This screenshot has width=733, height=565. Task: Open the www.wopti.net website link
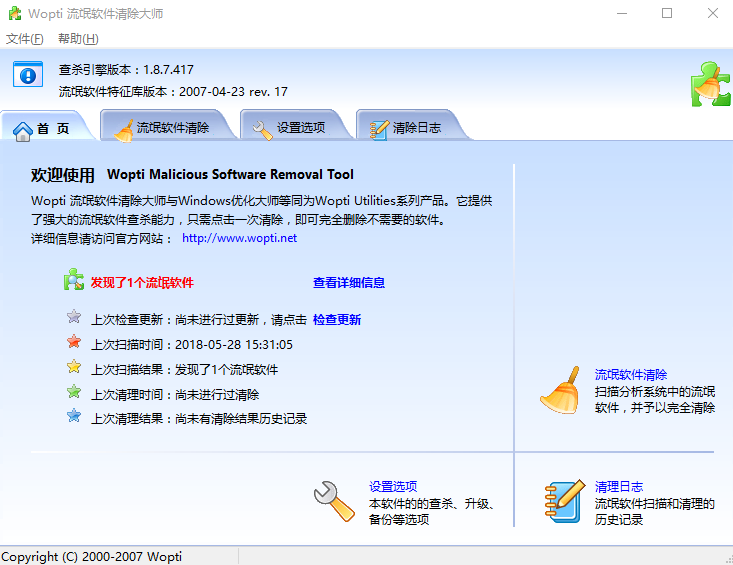pos(239,238)
